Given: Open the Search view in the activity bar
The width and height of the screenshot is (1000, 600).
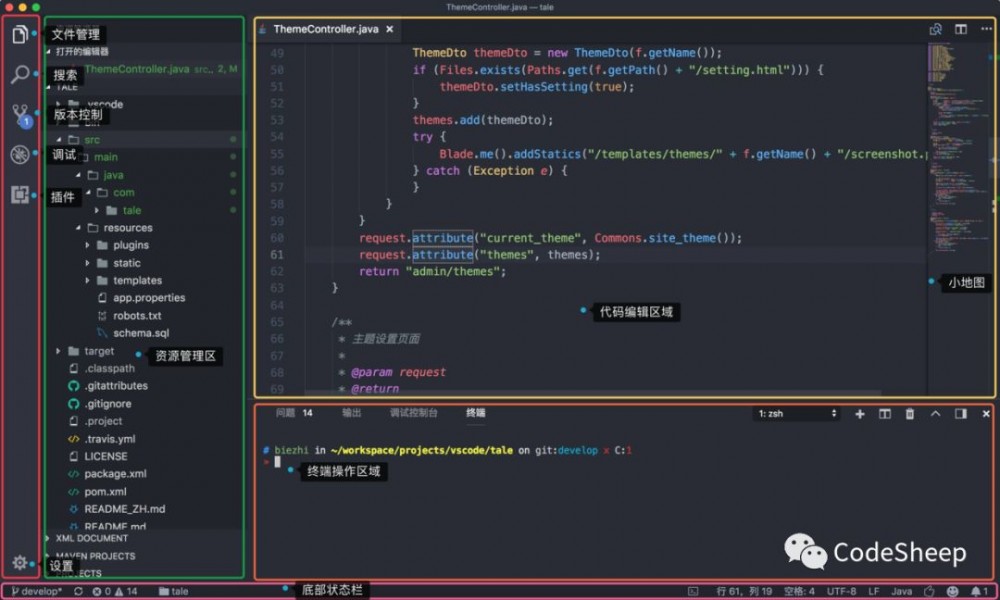Looking at the screenshot, I should pyautogui.click(x=21, y=73).
